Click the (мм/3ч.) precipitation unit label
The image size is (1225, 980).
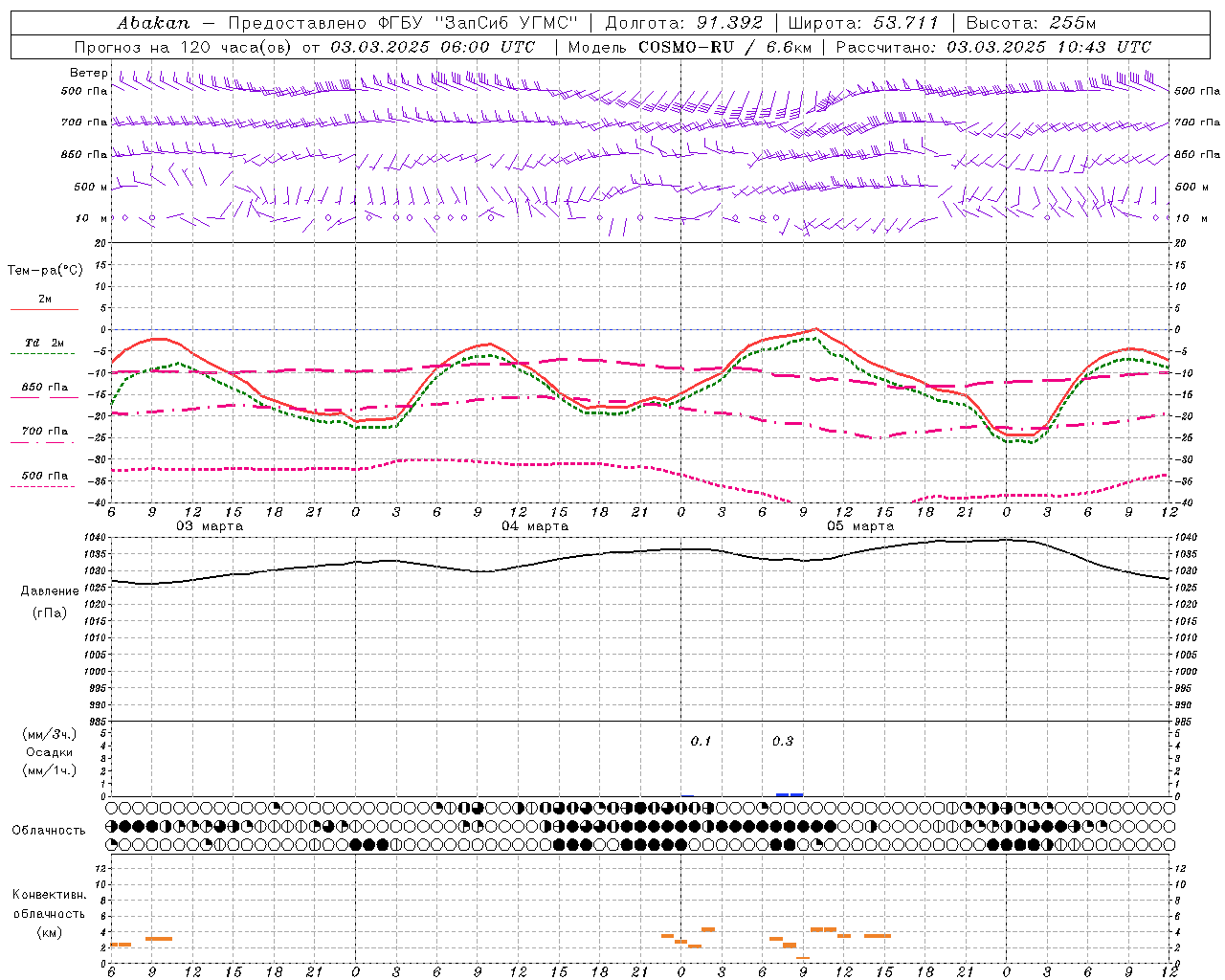pyautogui.click(x=50, y=734)
